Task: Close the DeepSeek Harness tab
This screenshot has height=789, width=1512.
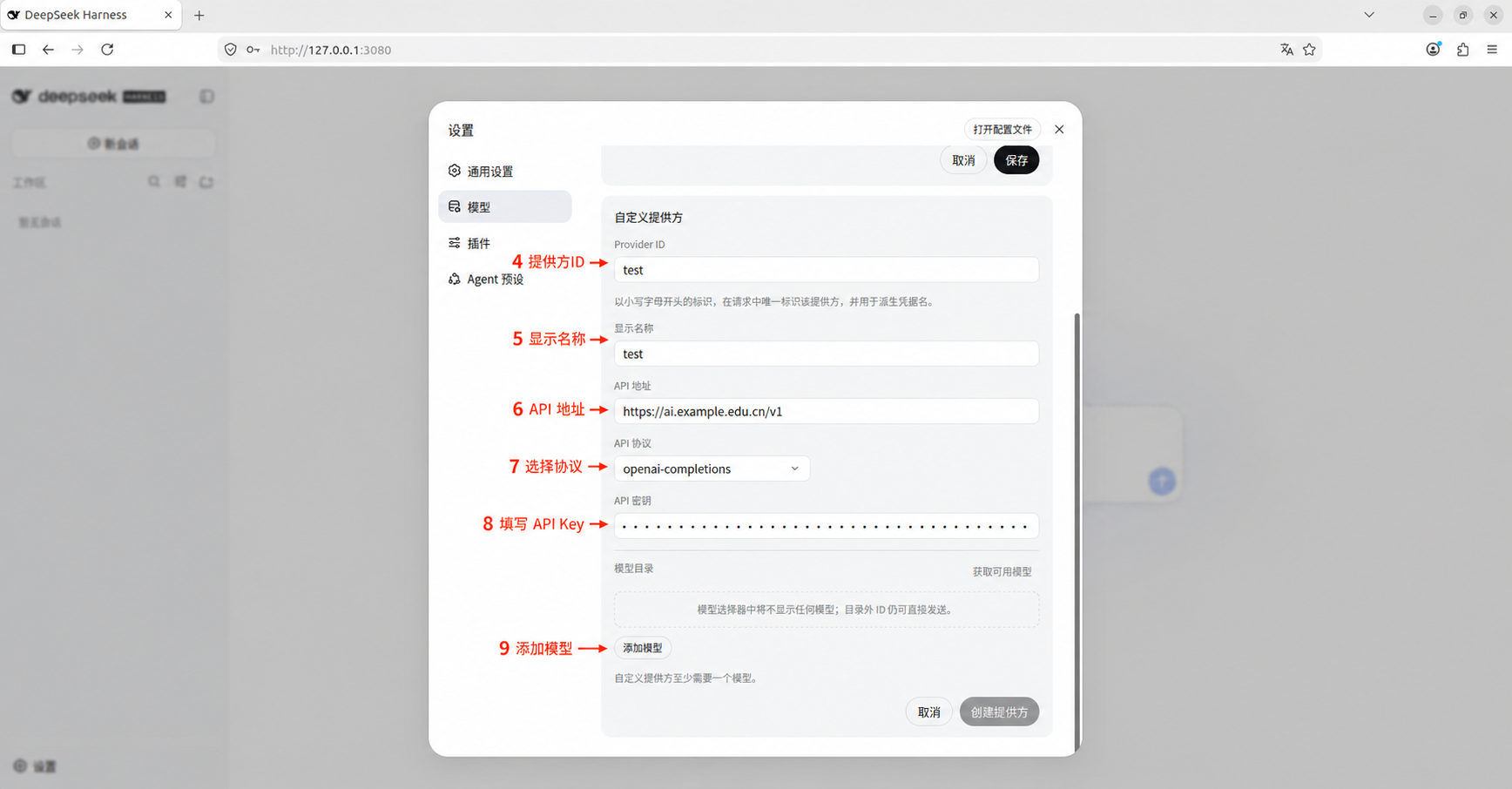Action: pyautogui.click(x=168, y=15)
